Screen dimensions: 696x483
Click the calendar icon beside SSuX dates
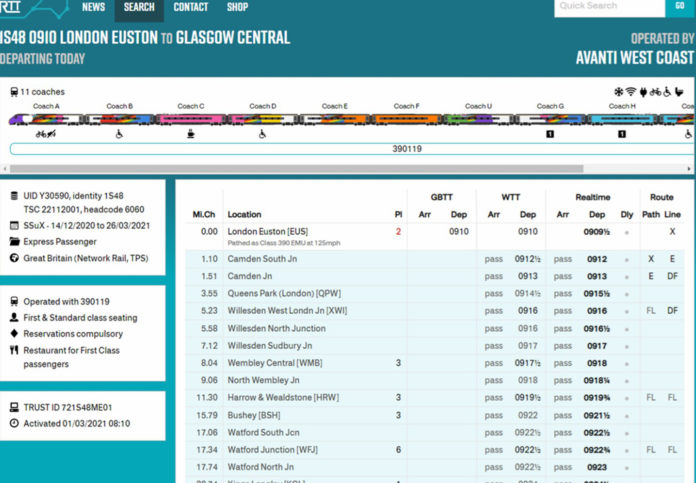coord(14,226)
